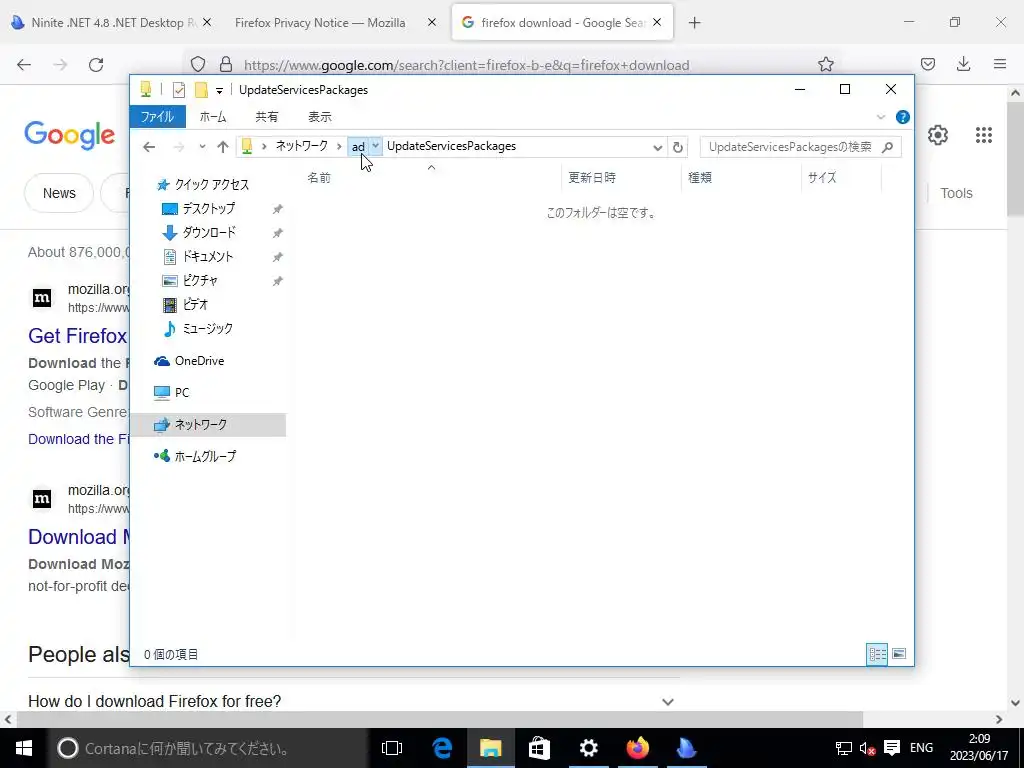Open Explorer help with blue question mark
The image size is (1024, 768).
pyautogui.click(x=903, y=117)
